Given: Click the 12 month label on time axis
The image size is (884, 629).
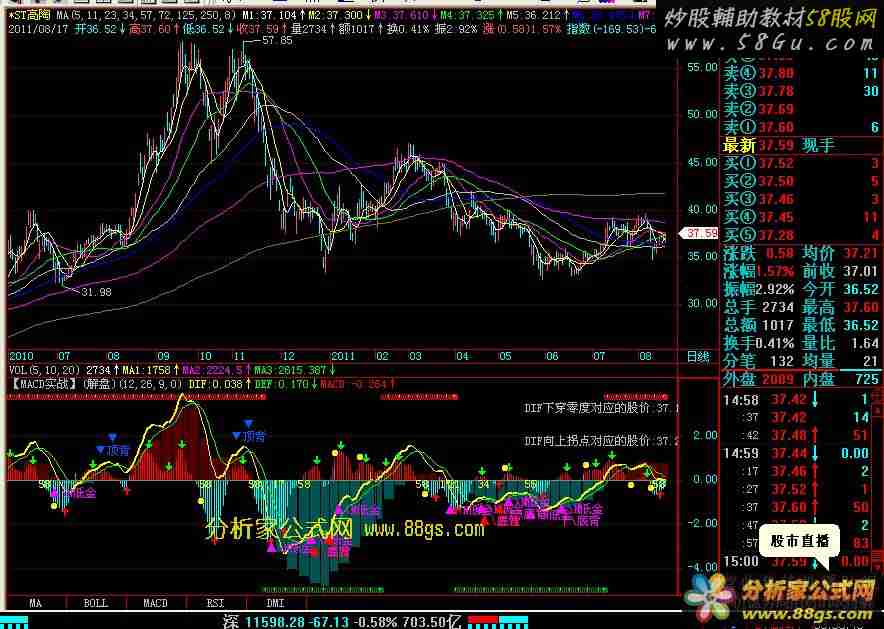Looking at the screenshot, I should [288, 356].
